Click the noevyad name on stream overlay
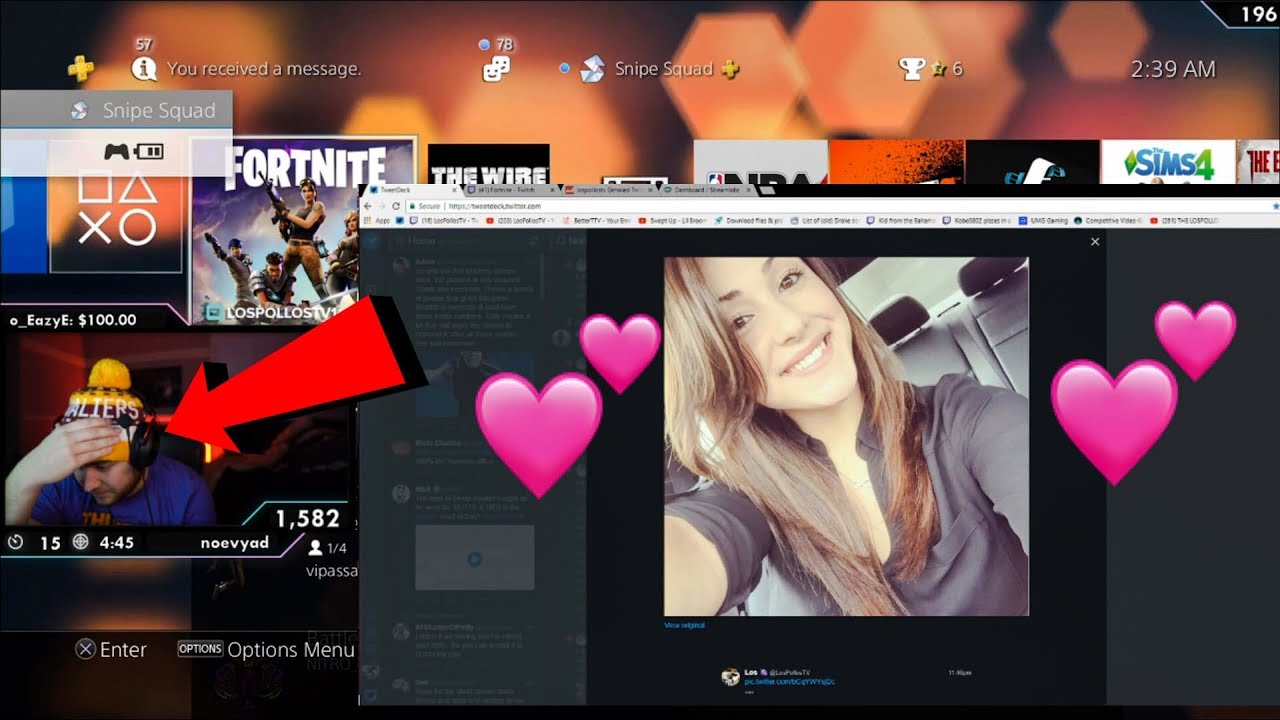The width and height of the screenshot is (1280, 720). [x=234, y=542]
